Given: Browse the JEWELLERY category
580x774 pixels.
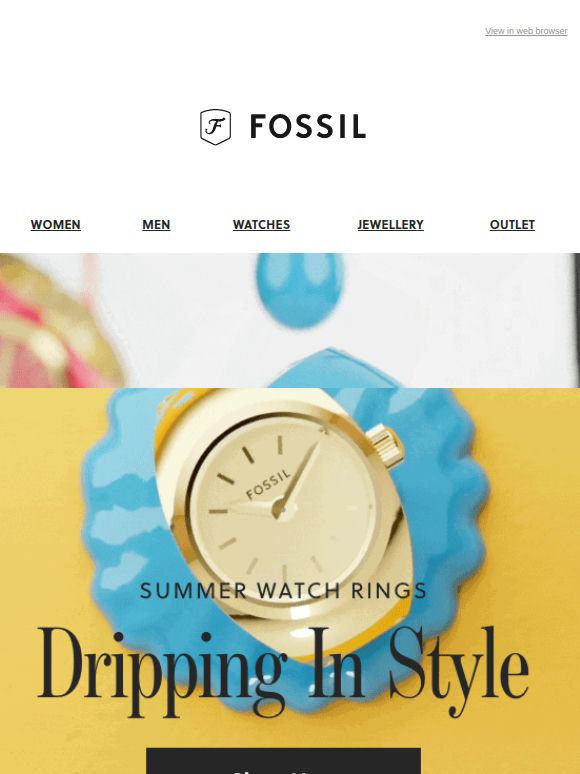Looking at the screenshot, I should coord(390,225).
